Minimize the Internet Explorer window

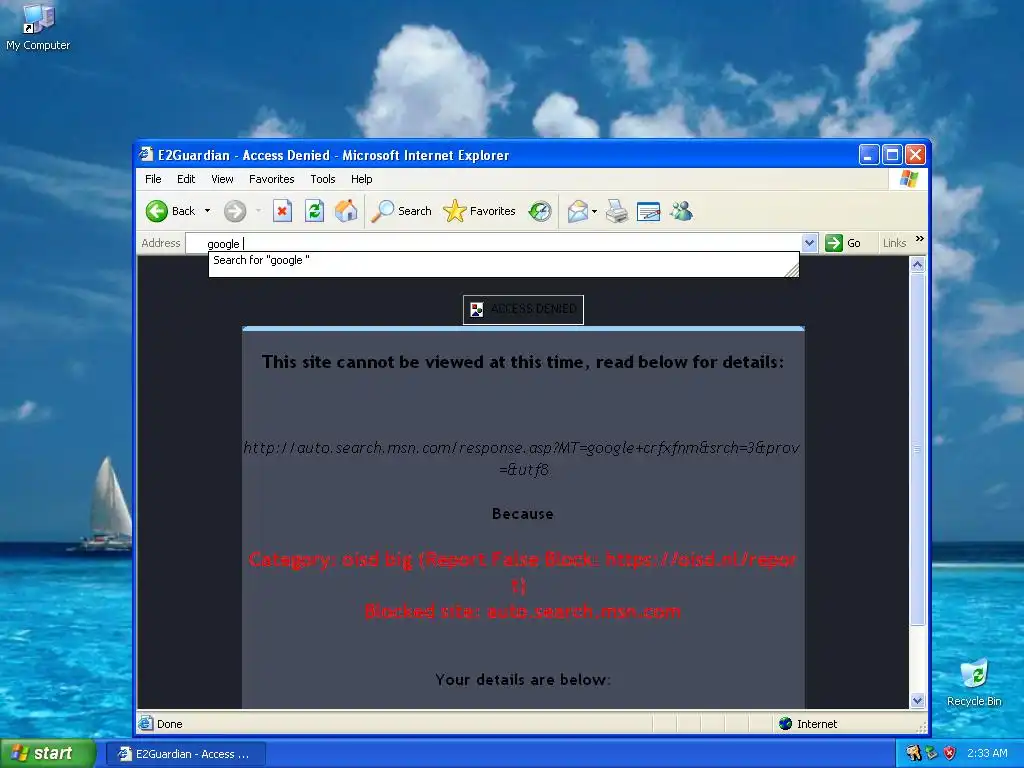pos(869,155)
